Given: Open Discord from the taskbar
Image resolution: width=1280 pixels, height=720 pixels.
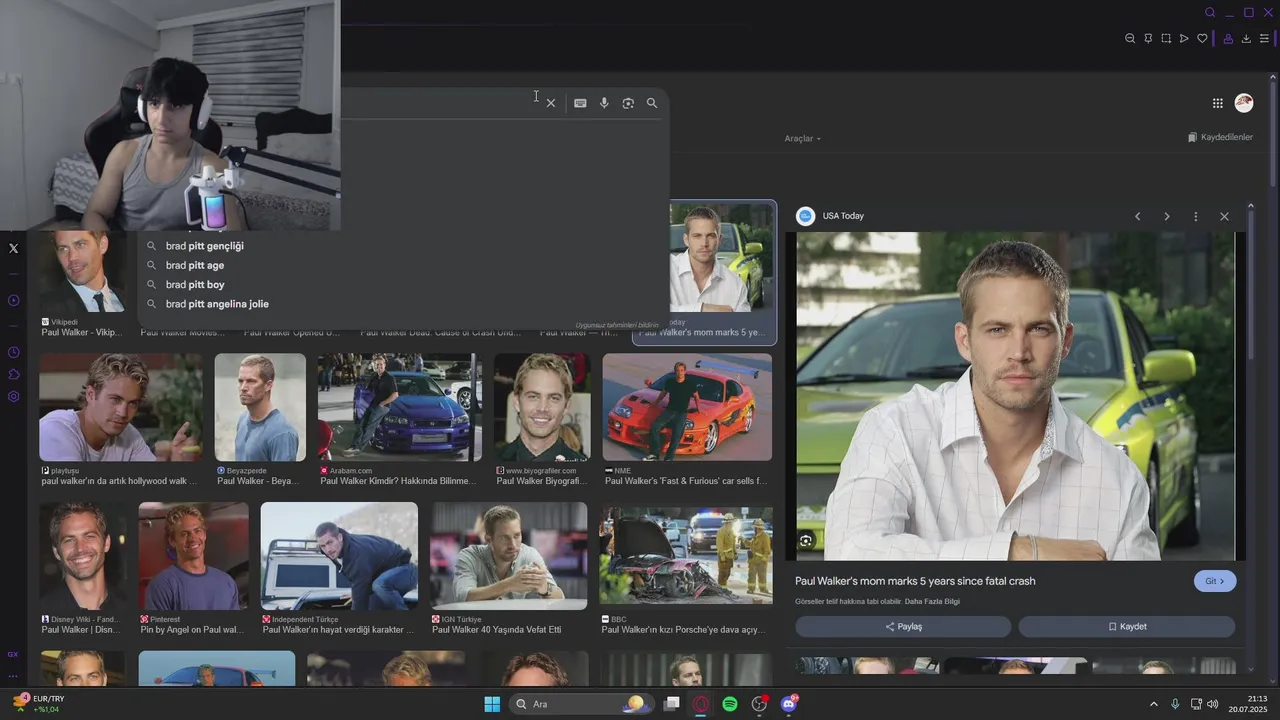Looking at the screenshot, I should (788, 704).
